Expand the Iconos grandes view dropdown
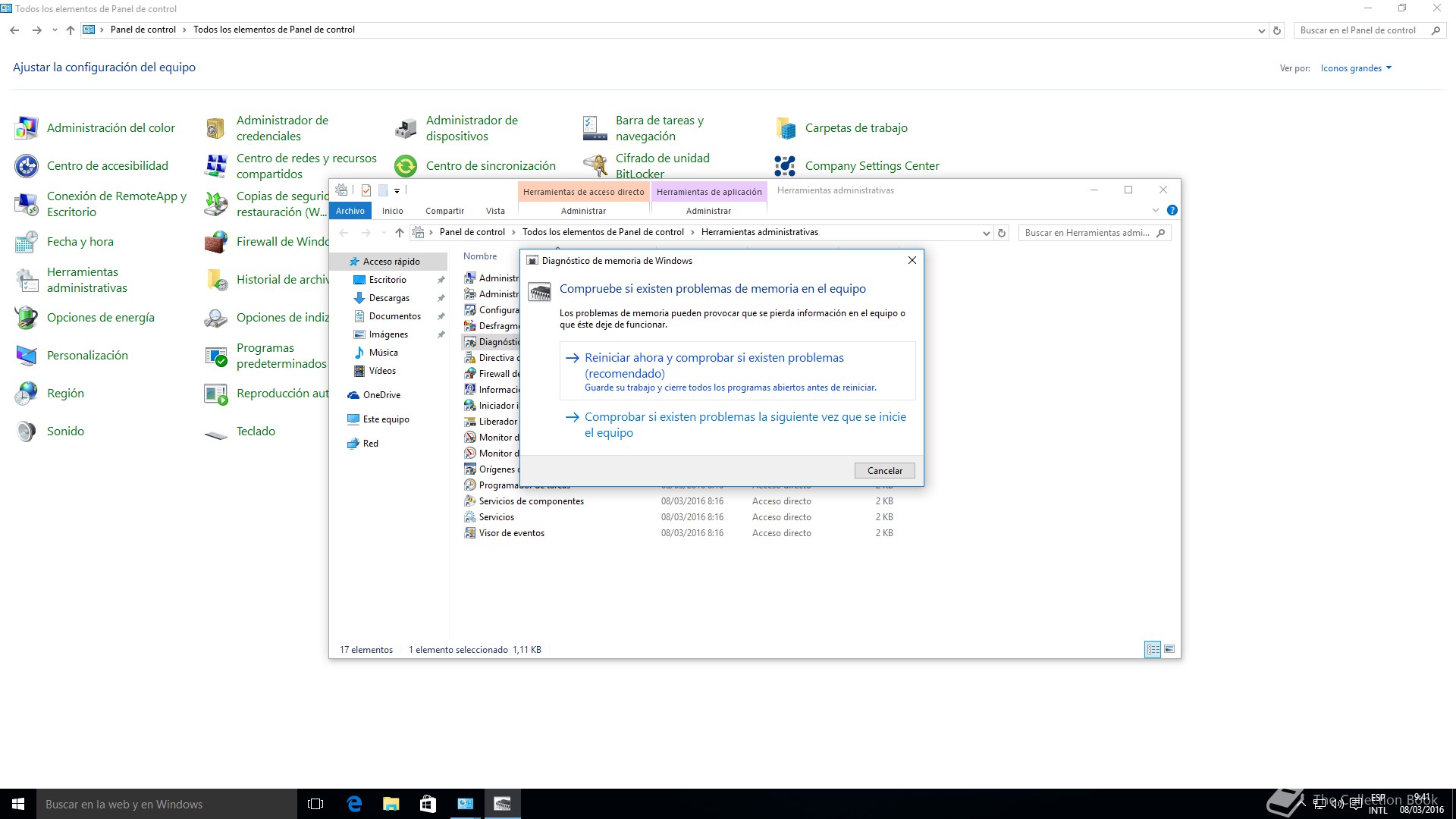 tap(1356, 68)
